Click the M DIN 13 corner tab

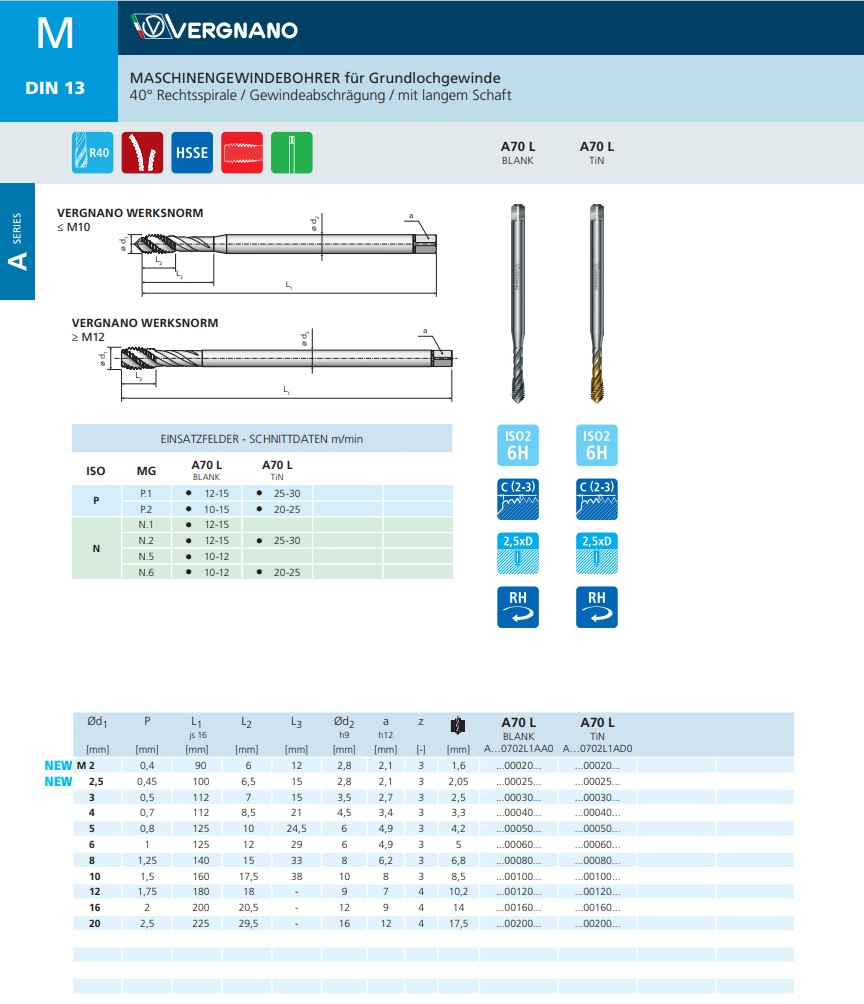[55, 60]
